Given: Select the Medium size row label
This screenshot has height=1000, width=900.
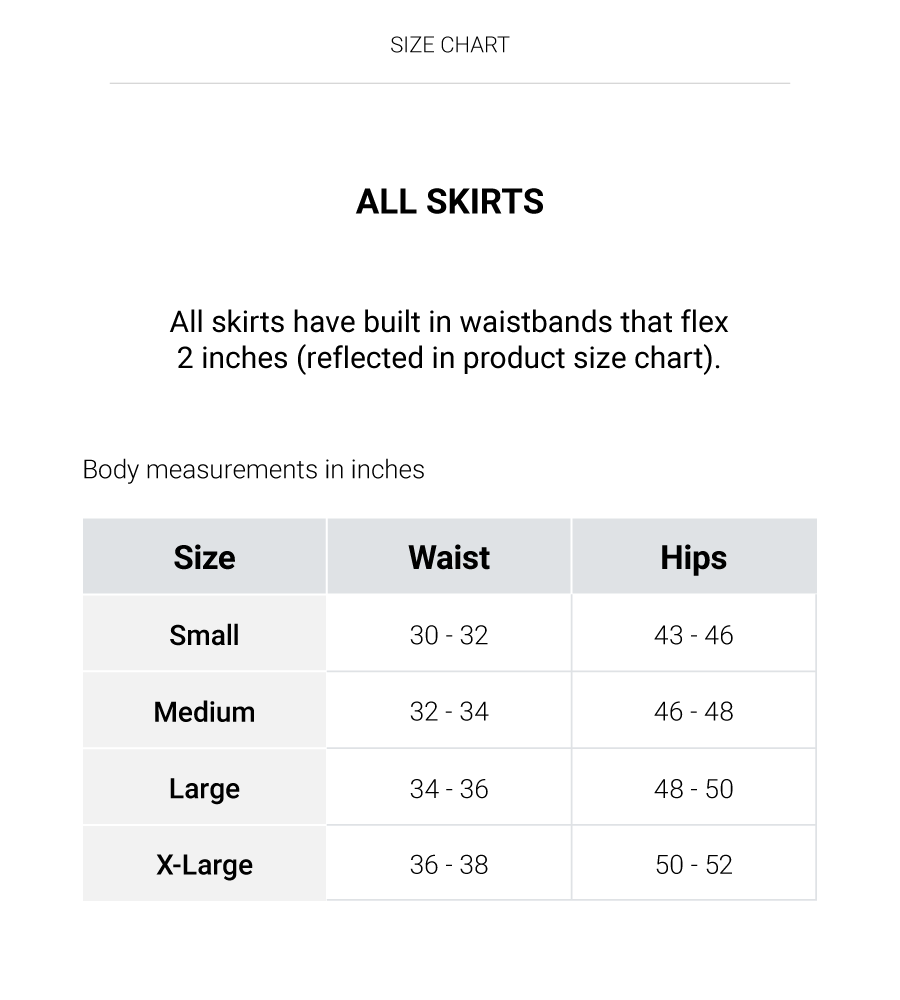Looking at the screenshot, I should pos(204,712).
